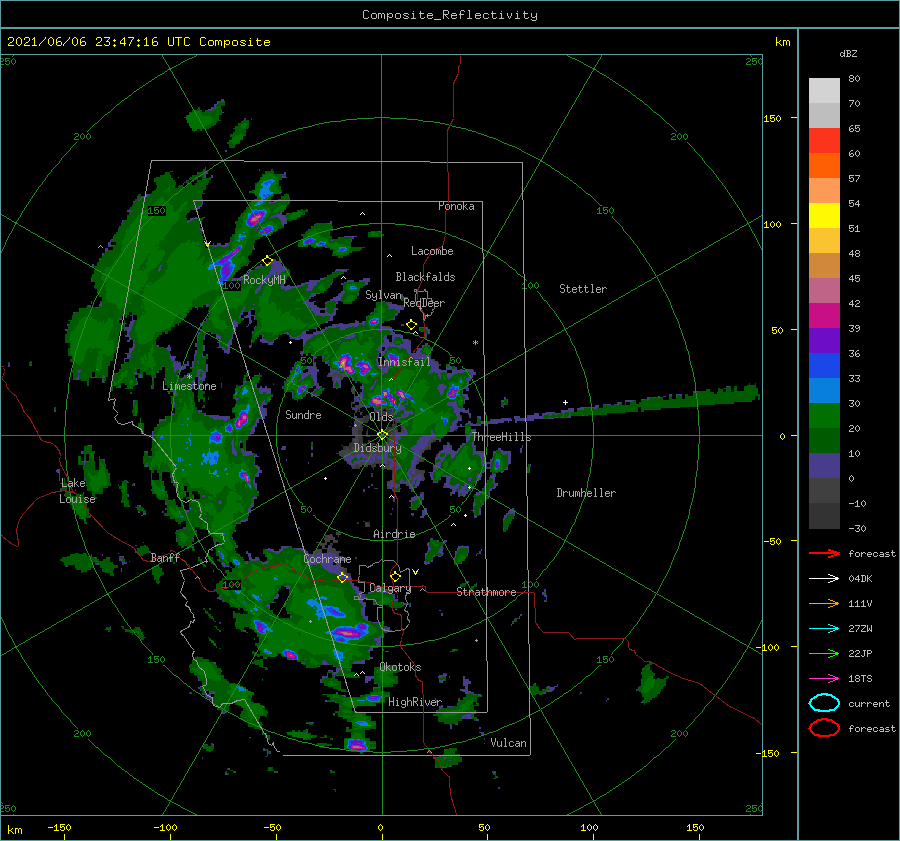This screenshot has width=900, height=841.
Task: Pick the red 60-65 dBZ color swatch
Action: (x=824, y=141)
